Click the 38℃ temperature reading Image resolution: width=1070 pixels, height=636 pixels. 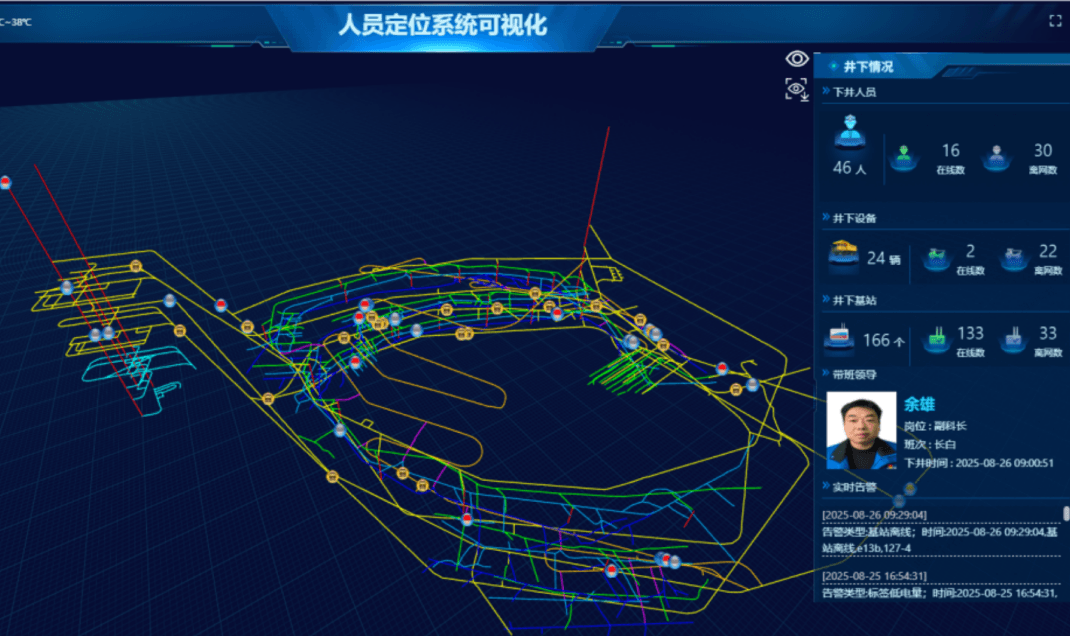coord(17,22)
